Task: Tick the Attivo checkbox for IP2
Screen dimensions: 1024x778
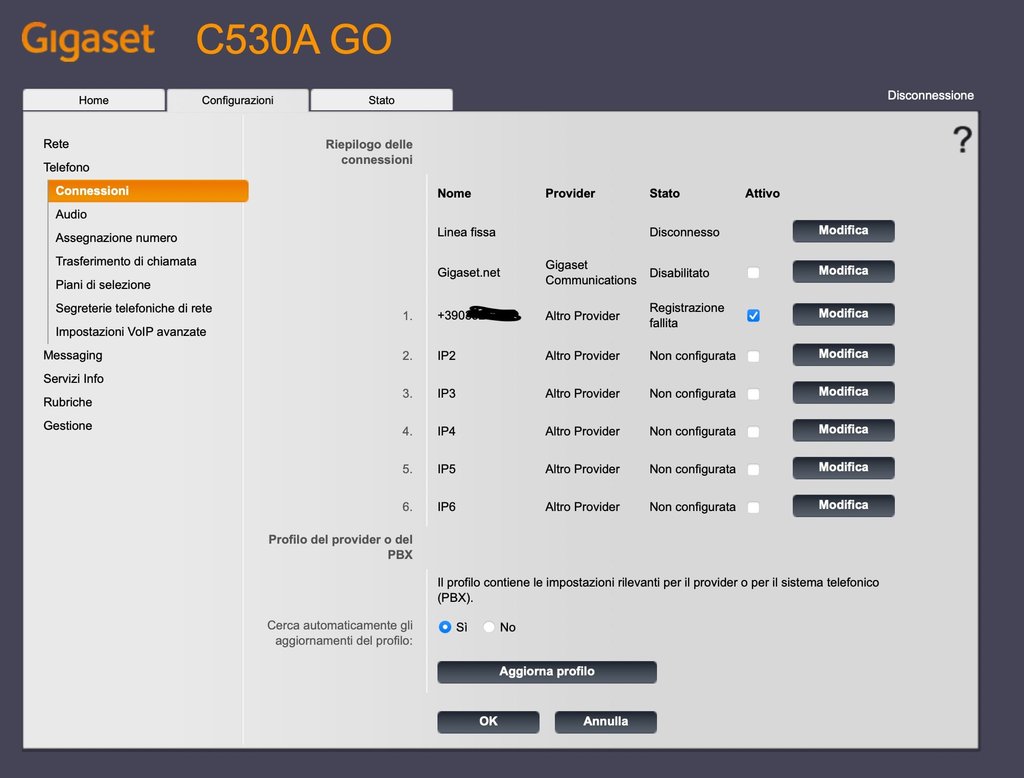Action: (x=753, y=356)
